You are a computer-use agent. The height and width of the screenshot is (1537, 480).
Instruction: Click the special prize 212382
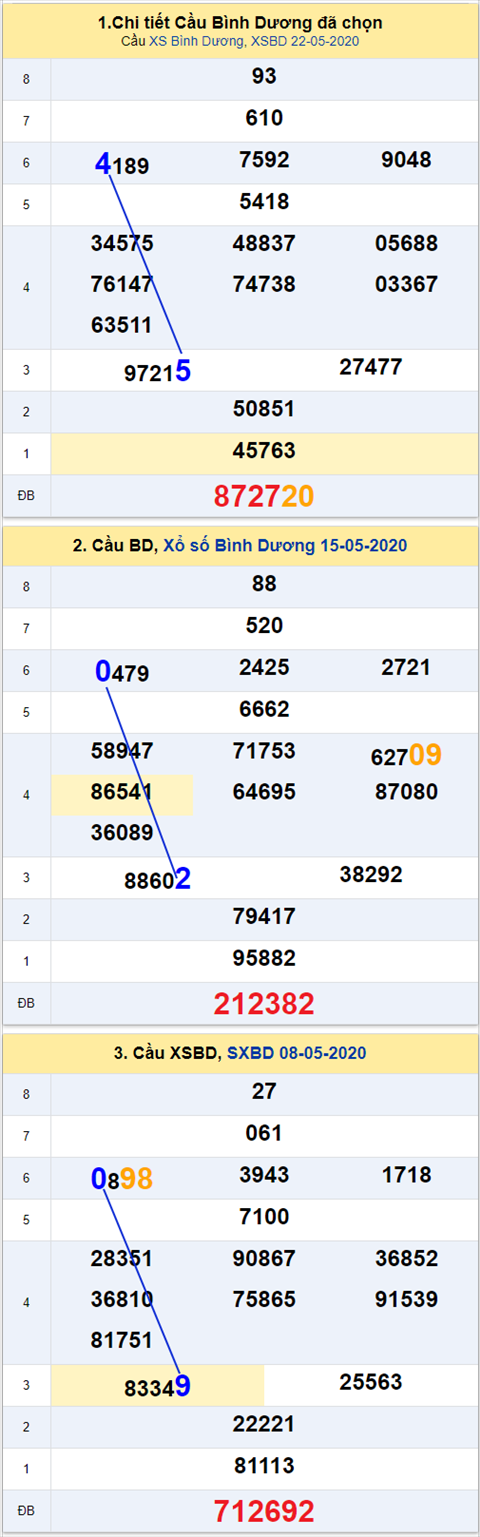264,1003
